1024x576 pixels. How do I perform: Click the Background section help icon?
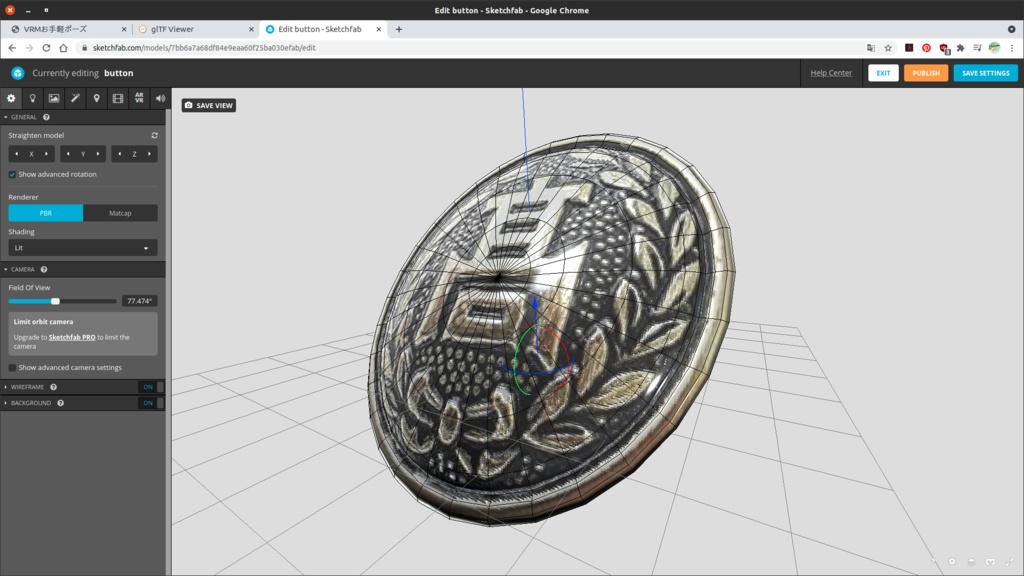[x=61, y=403]
